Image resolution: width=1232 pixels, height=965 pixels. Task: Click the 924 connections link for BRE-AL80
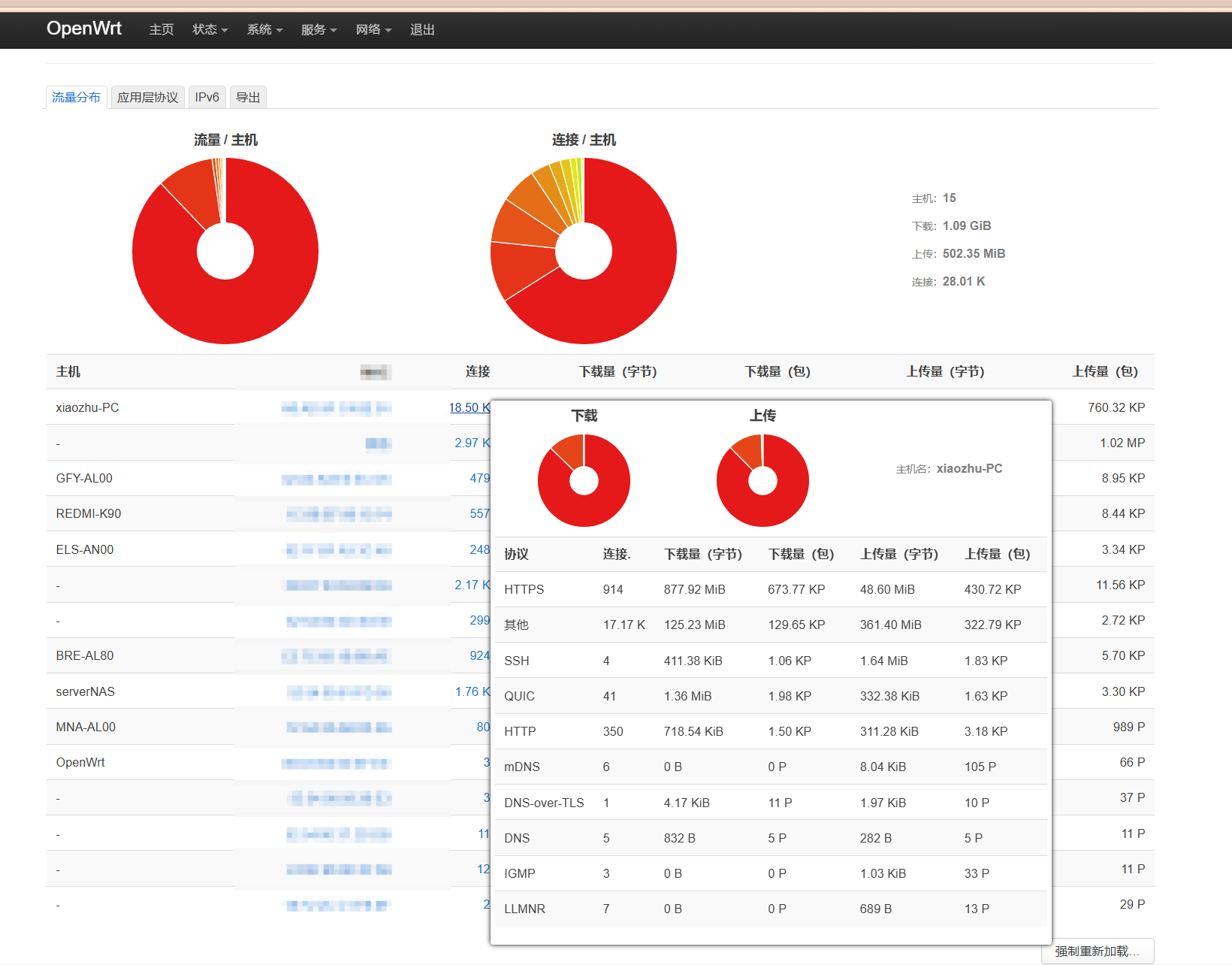tap(480, 655)
